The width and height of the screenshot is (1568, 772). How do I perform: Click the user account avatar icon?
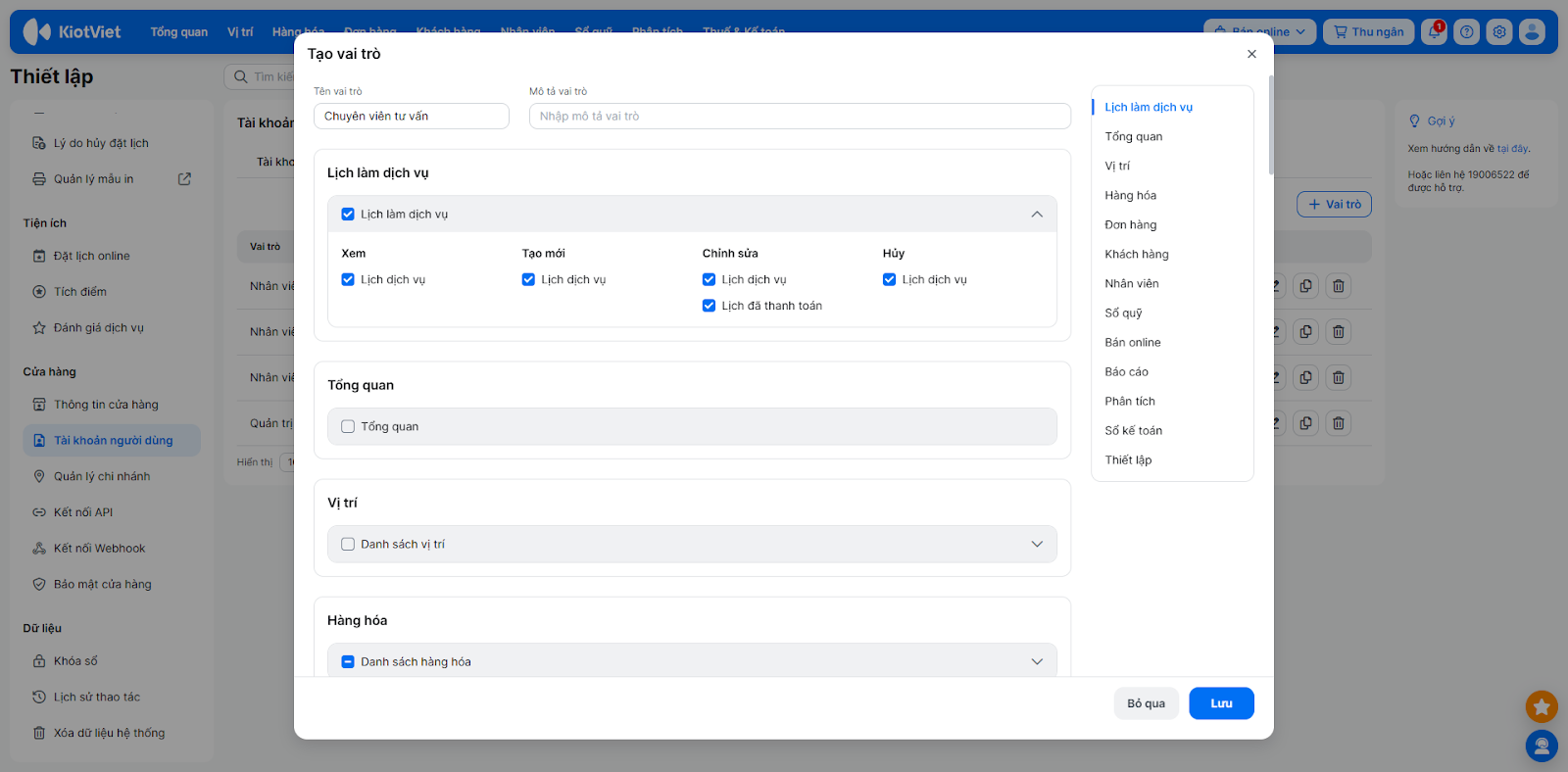click(1532, 32)
